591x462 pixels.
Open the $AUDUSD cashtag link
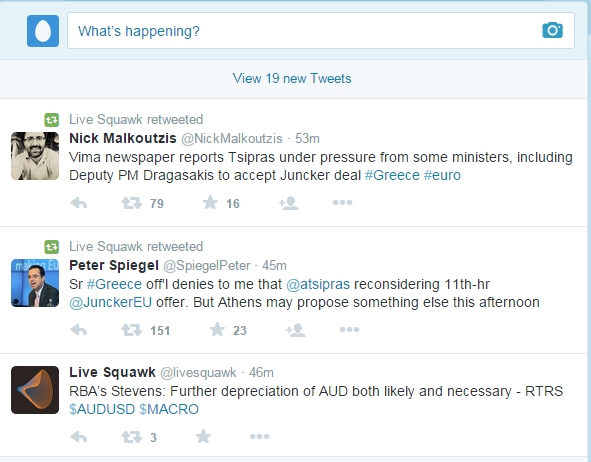point(102,409)
